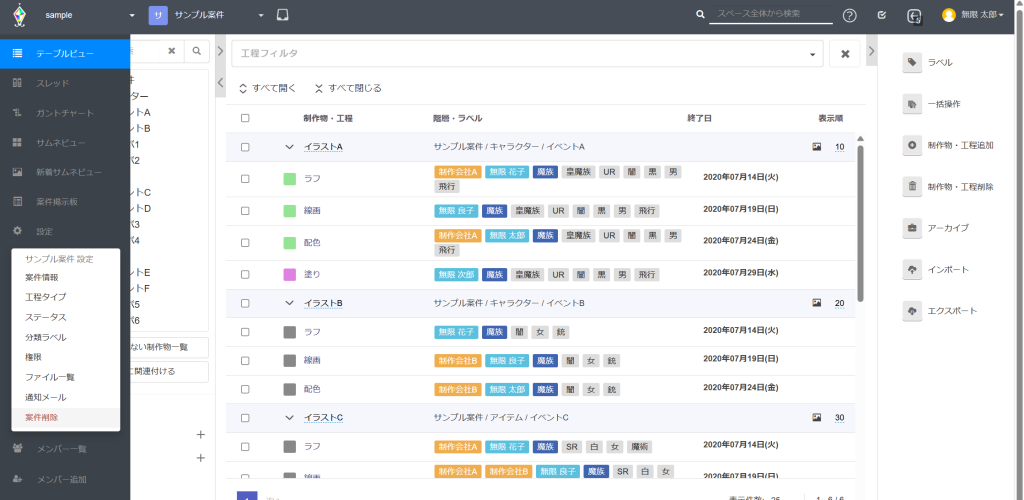The width and height of the screenshot is (1024, 500).
Task: Click gray status swatch of イラストB ラフ
Action: tap(290, 332)
